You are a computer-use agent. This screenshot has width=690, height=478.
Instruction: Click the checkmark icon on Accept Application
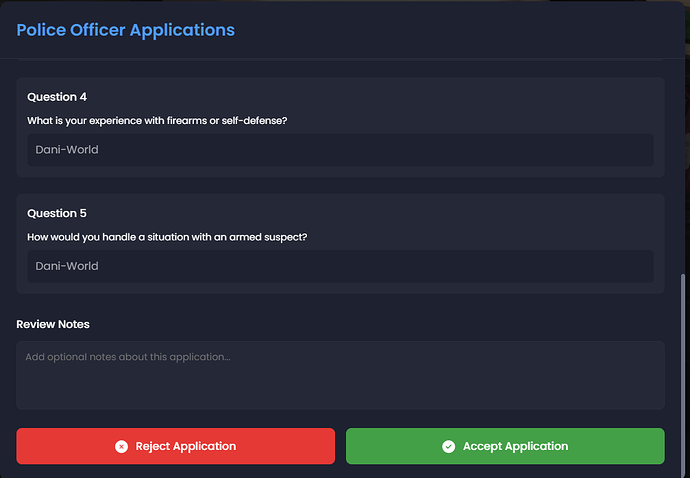[448, 446]
